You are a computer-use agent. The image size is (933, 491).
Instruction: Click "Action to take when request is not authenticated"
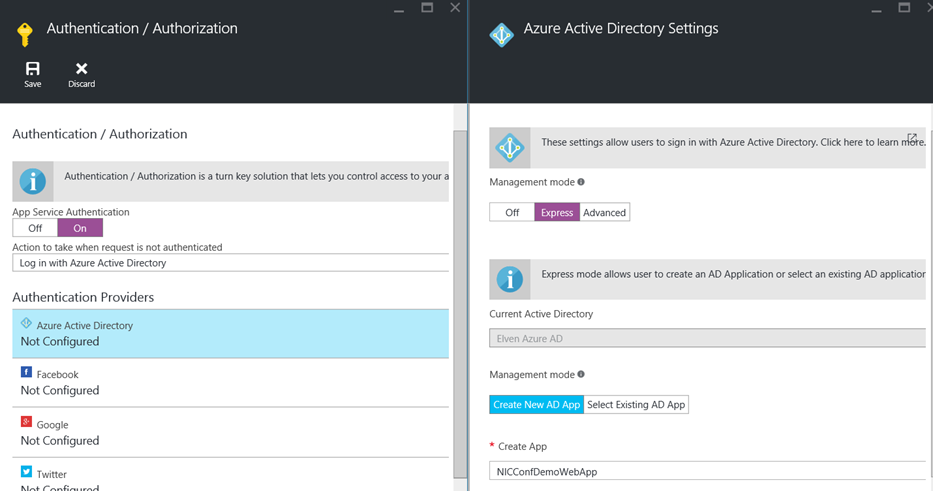pos(117,247)
